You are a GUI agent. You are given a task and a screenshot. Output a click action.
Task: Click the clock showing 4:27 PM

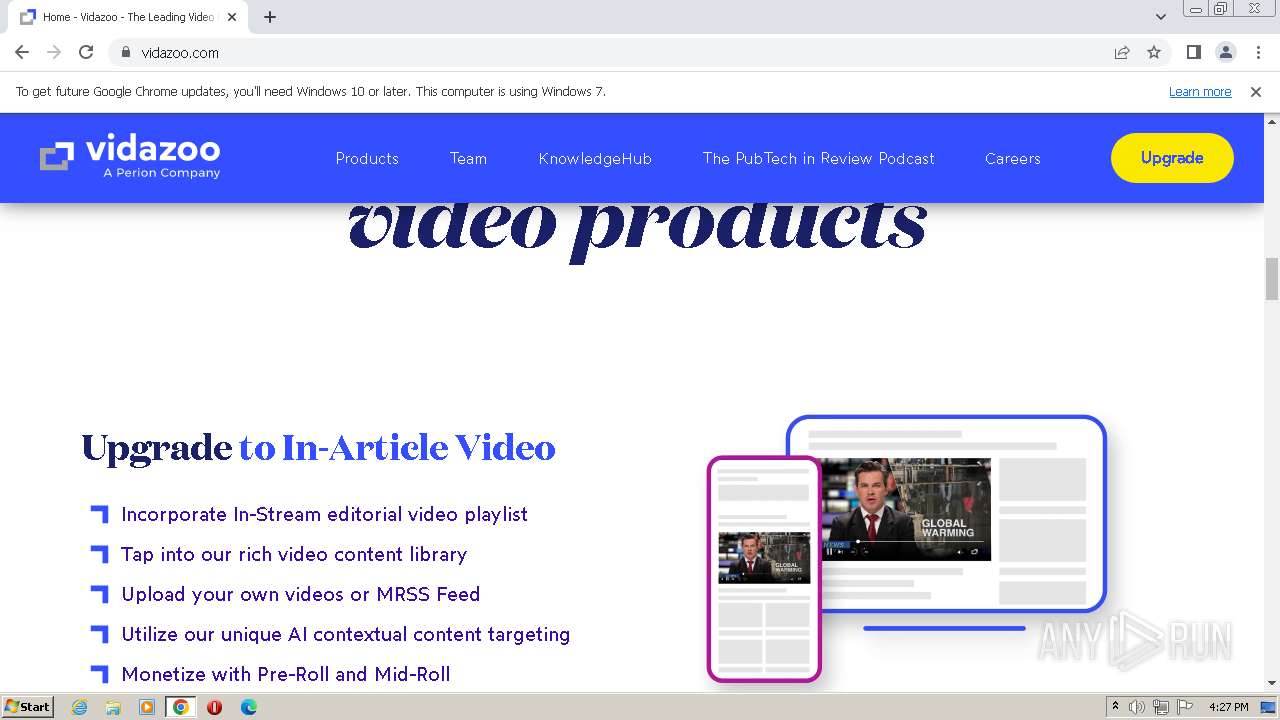pos(1229,707)
